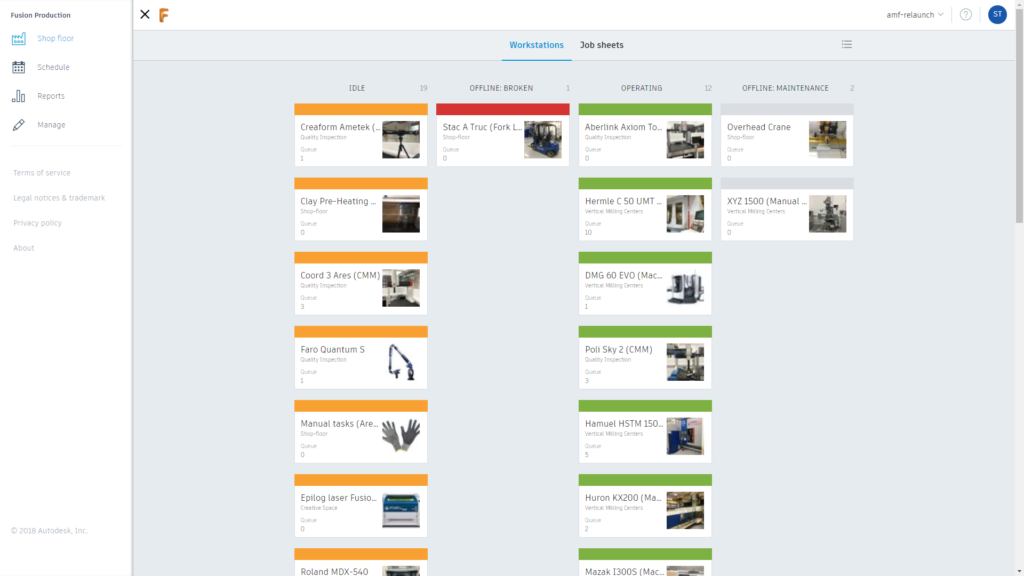
Task: Click OFFLINE: BROKEN column header
Action: (x=501, y=88)
